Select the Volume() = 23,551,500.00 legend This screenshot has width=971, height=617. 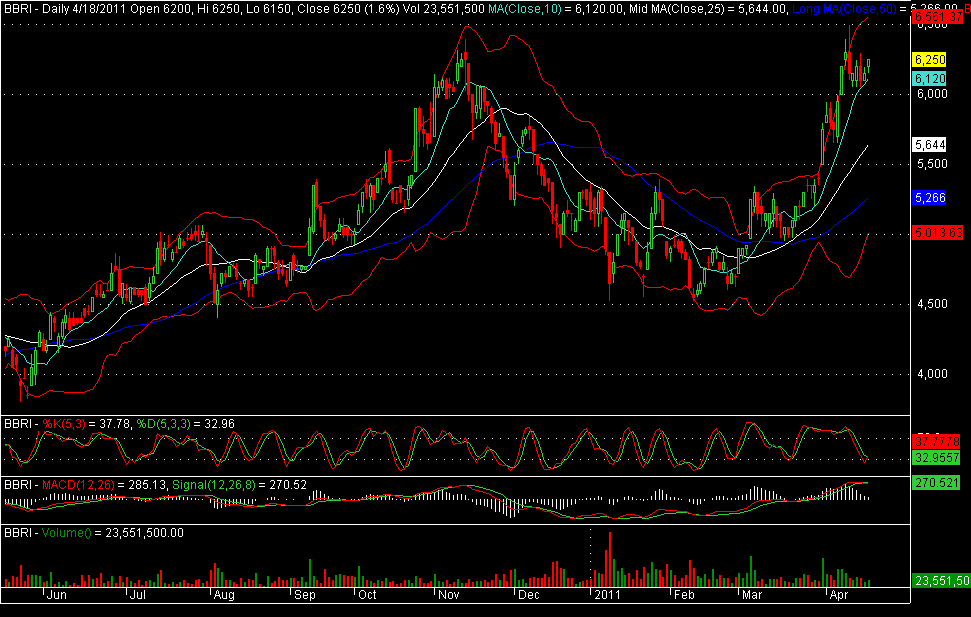click(x=113, y=533)
